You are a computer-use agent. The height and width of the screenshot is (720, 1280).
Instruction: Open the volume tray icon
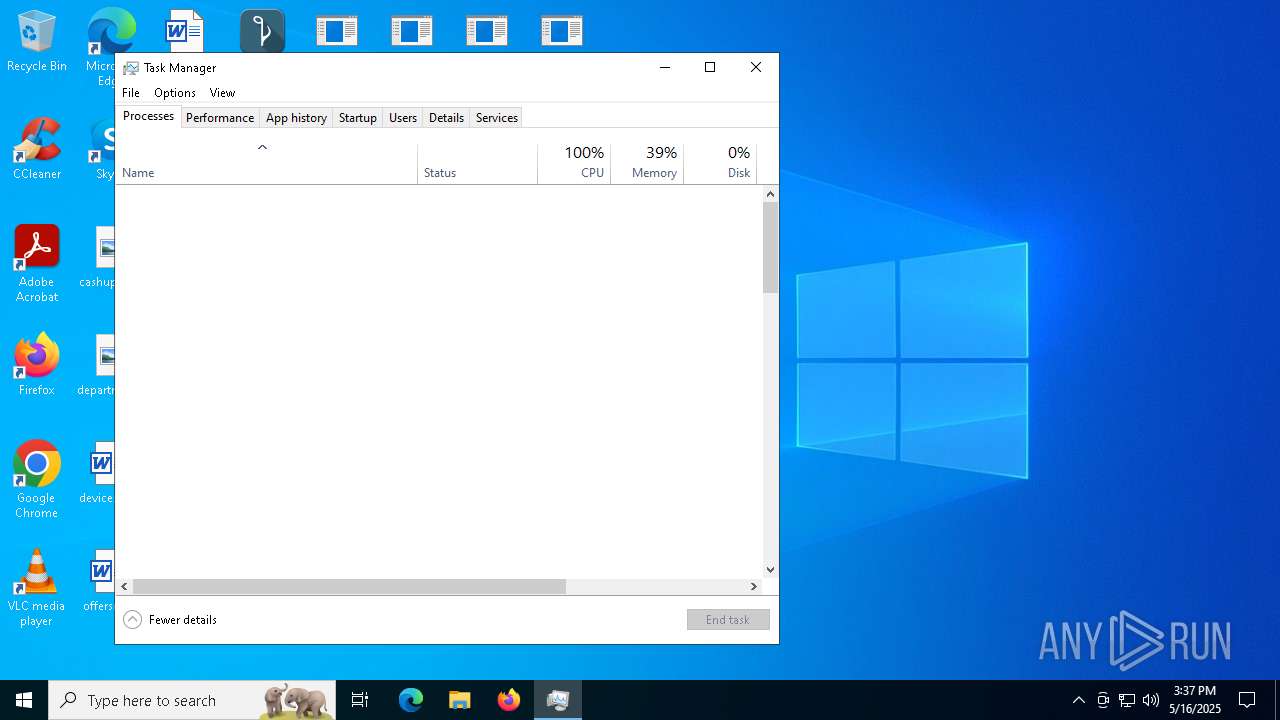[1151, 700]
